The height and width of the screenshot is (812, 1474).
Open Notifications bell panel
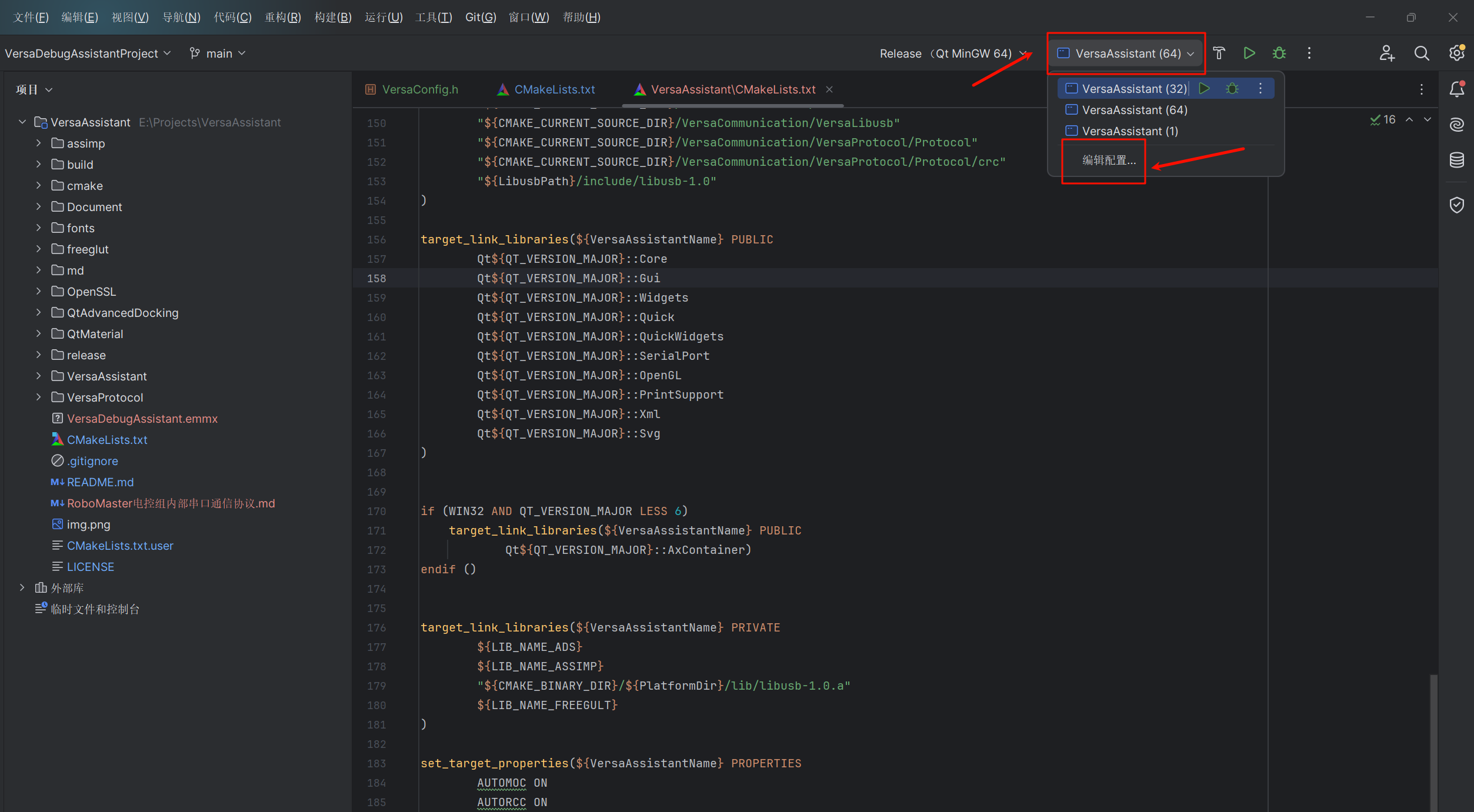pos(1457,89)
